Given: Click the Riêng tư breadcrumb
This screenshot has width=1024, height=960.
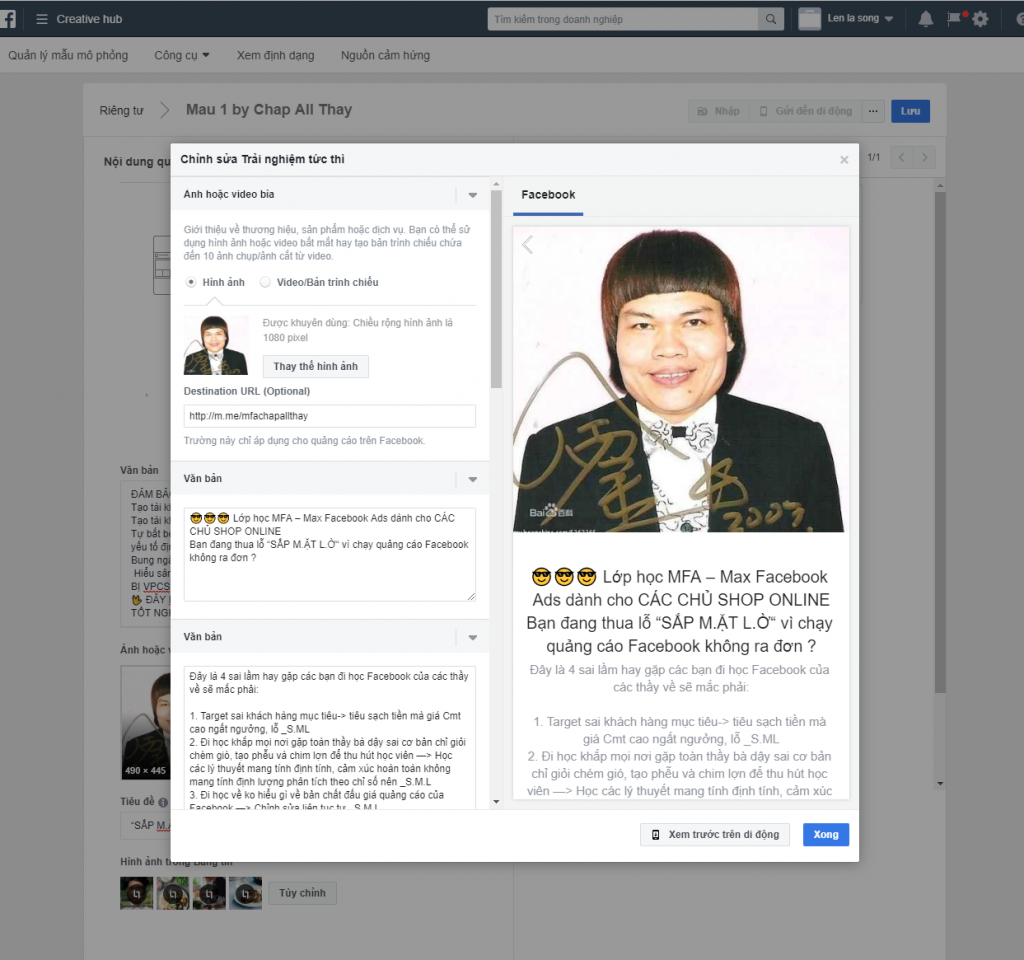Looking at the screenshot, I should point(121,110).
